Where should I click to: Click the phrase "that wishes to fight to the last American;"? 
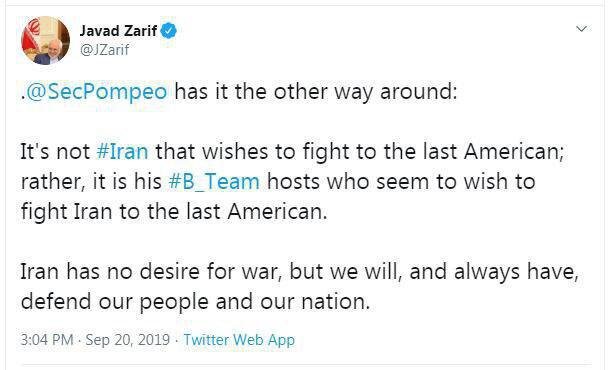[360, 152]
